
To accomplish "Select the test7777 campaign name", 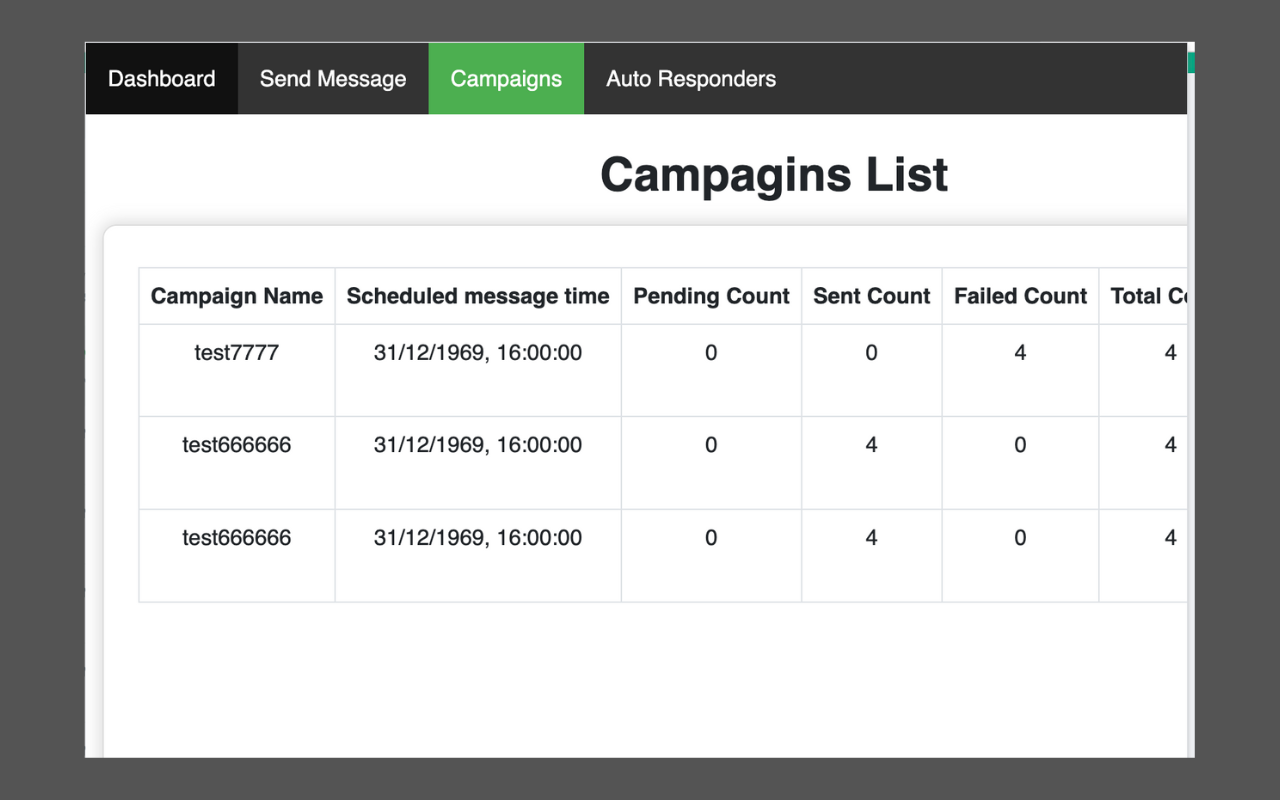I will point(237,353).
